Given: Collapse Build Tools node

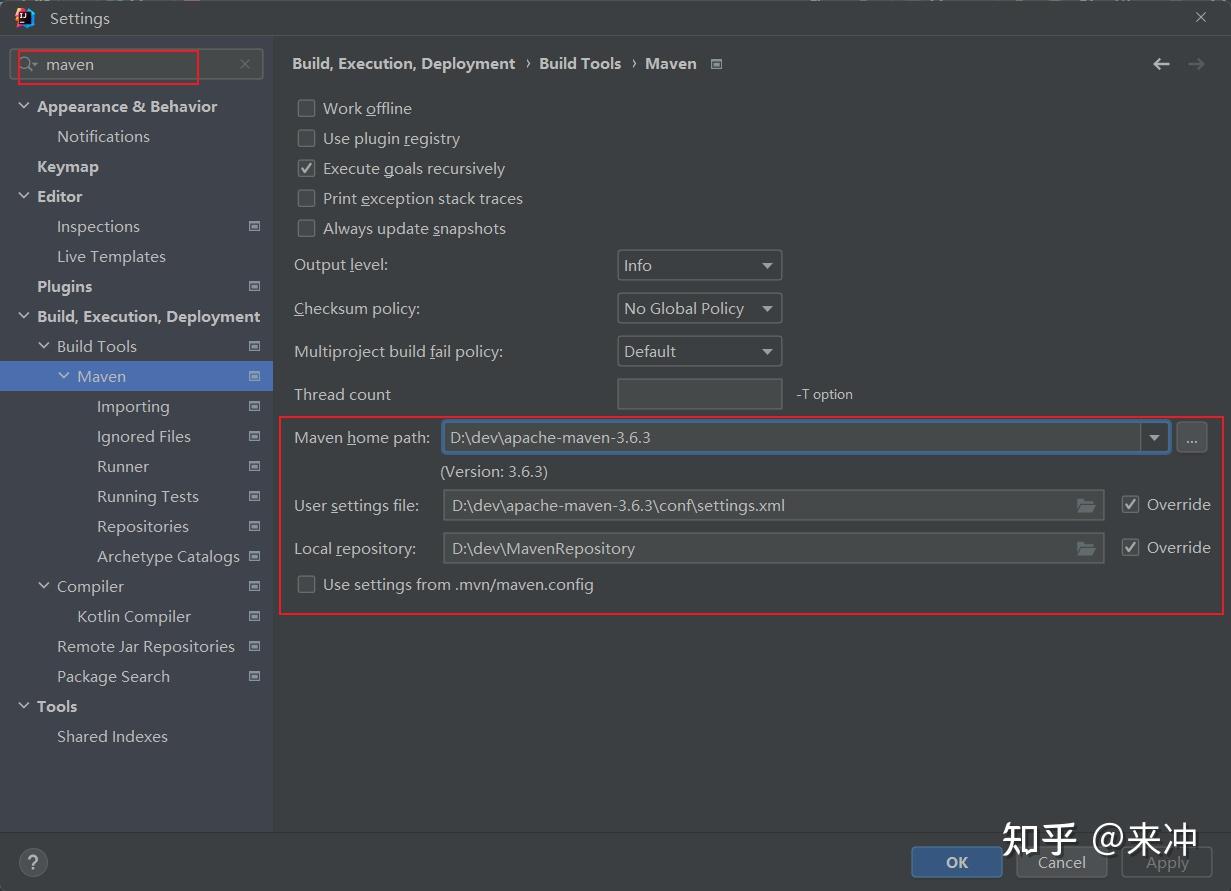Looking at the screenshot, I should point(44,346).
